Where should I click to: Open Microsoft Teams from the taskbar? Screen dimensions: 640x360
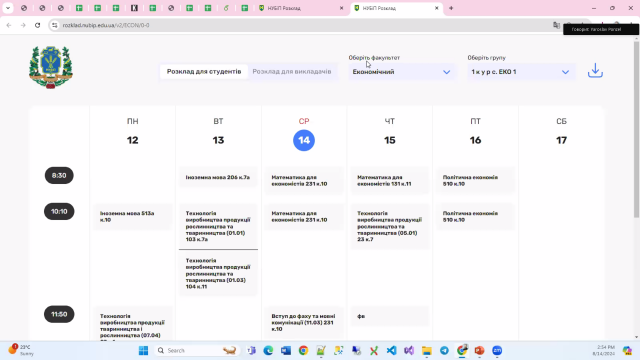(x=251, y=351)
